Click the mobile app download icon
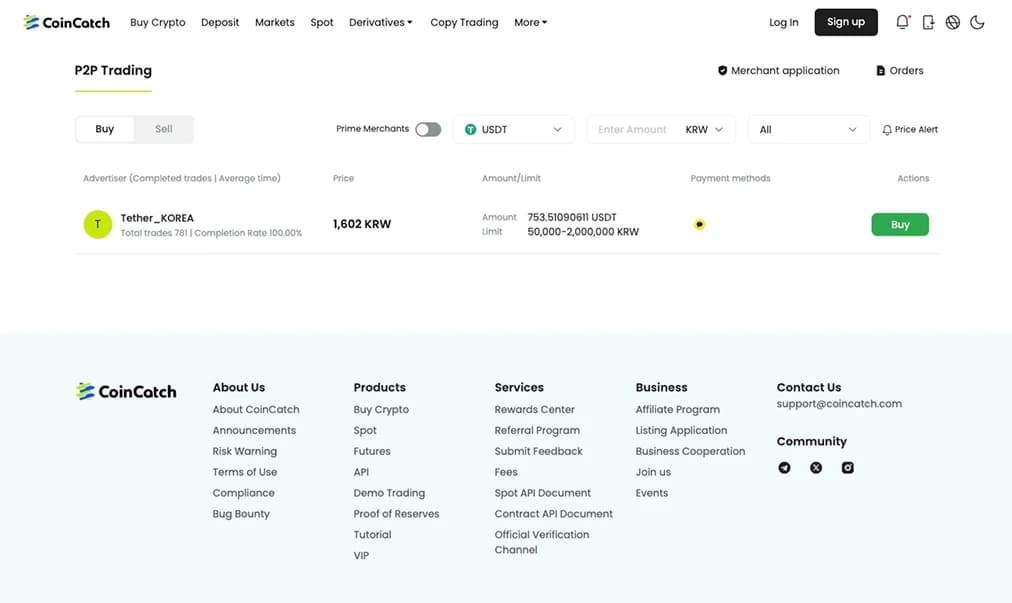1012x603 pixels. pyautogui.click(x=928, y=21)
